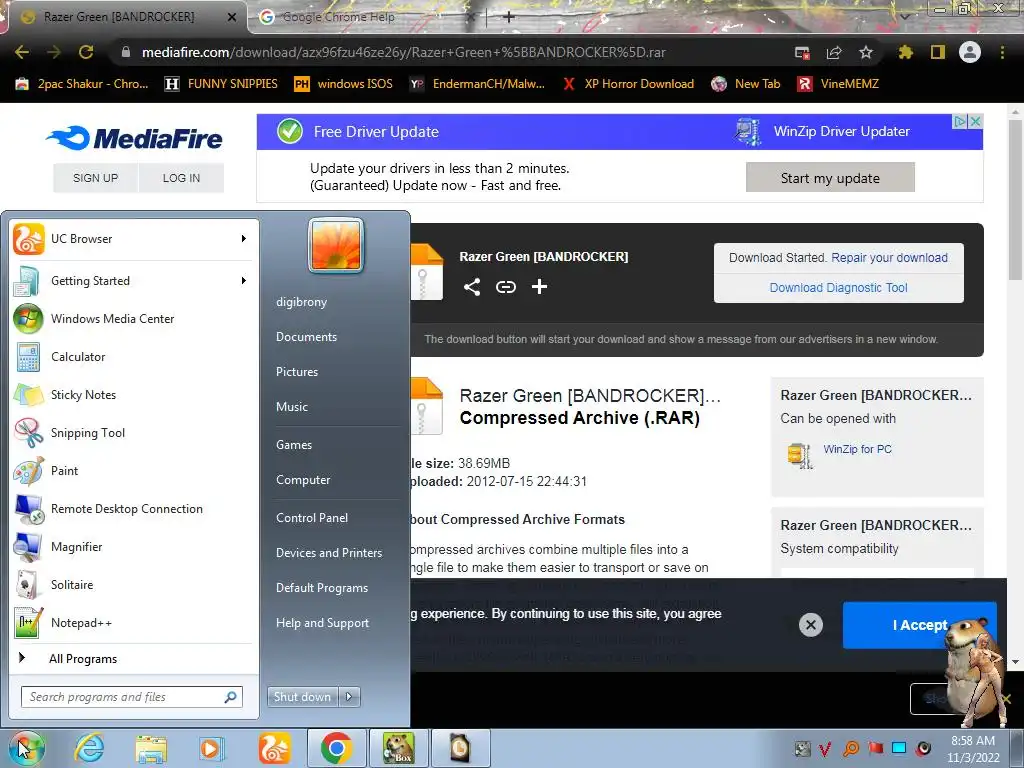Click the plus add-to-account icon

[539, 287]
